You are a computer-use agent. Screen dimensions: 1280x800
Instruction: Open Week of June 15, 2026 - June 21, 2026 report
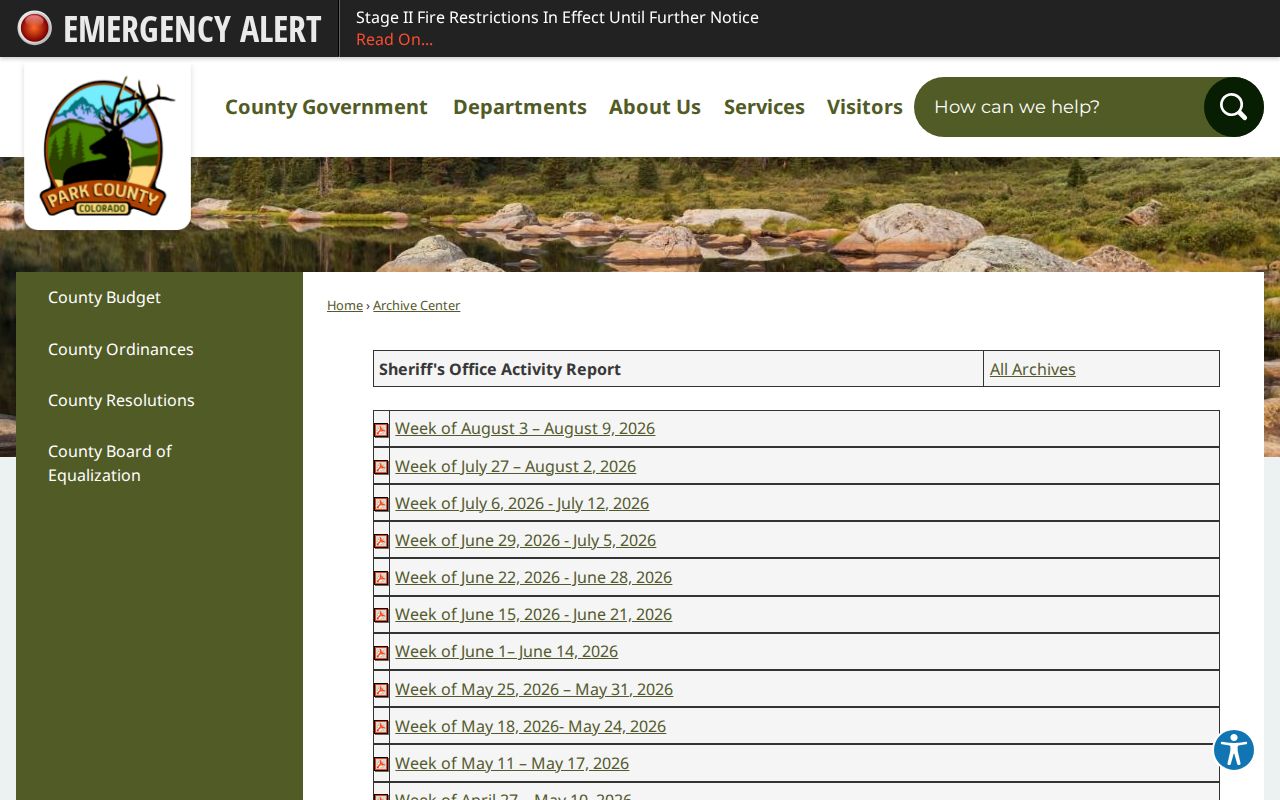[x=533, y=614]
